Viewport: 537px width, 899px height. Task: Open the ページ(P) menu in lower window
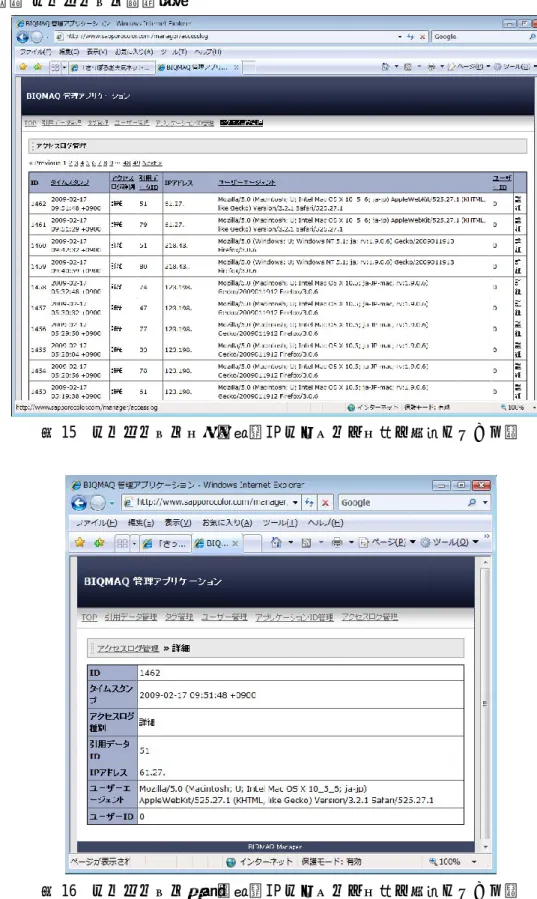[387, 542]
